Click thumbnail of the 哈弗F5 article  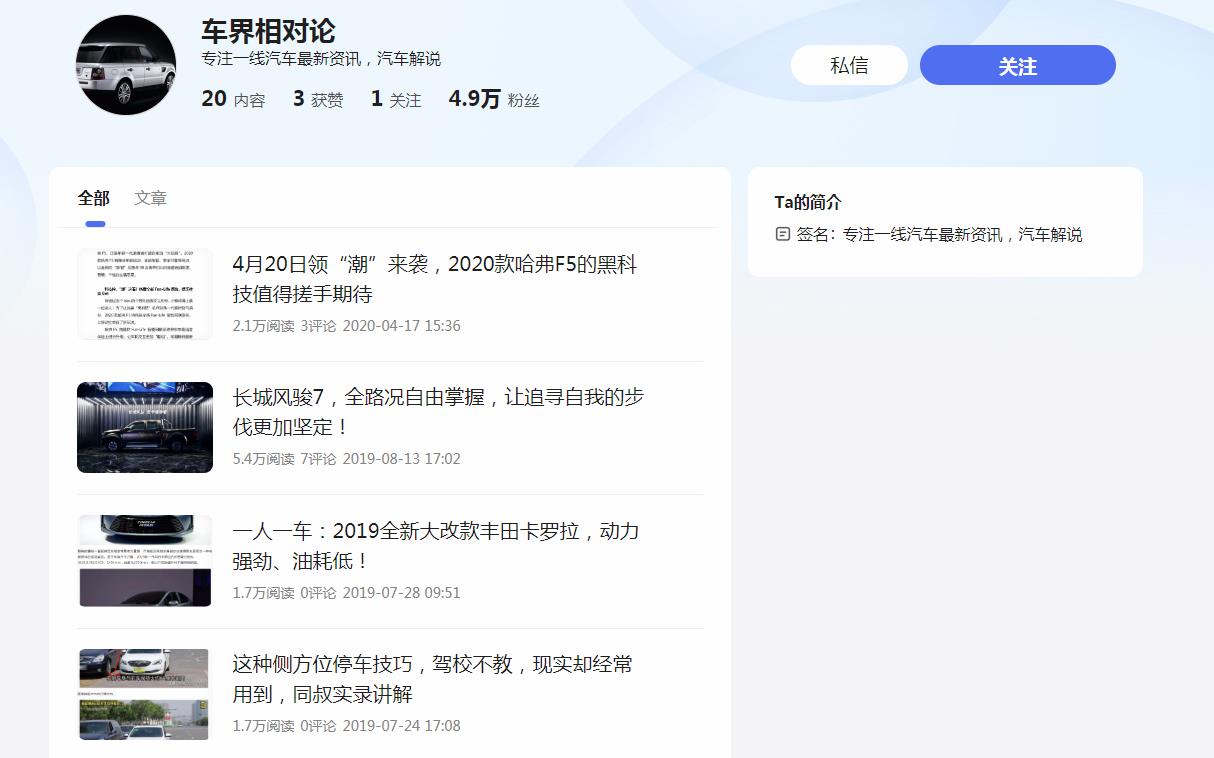145,294
